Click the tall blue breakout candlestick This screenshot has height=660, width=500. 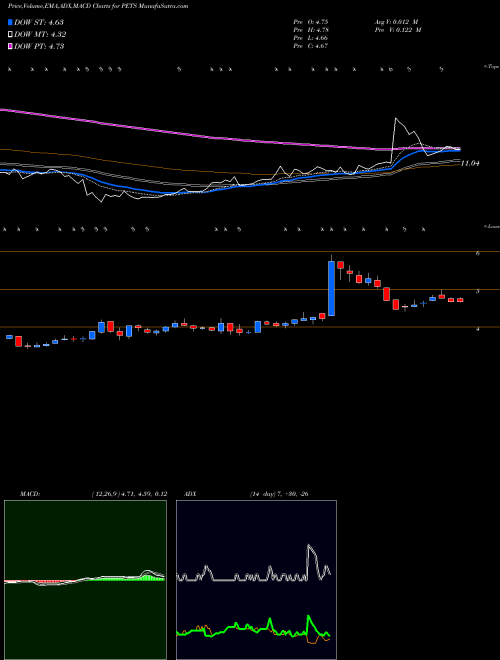[x=332, y=288]
